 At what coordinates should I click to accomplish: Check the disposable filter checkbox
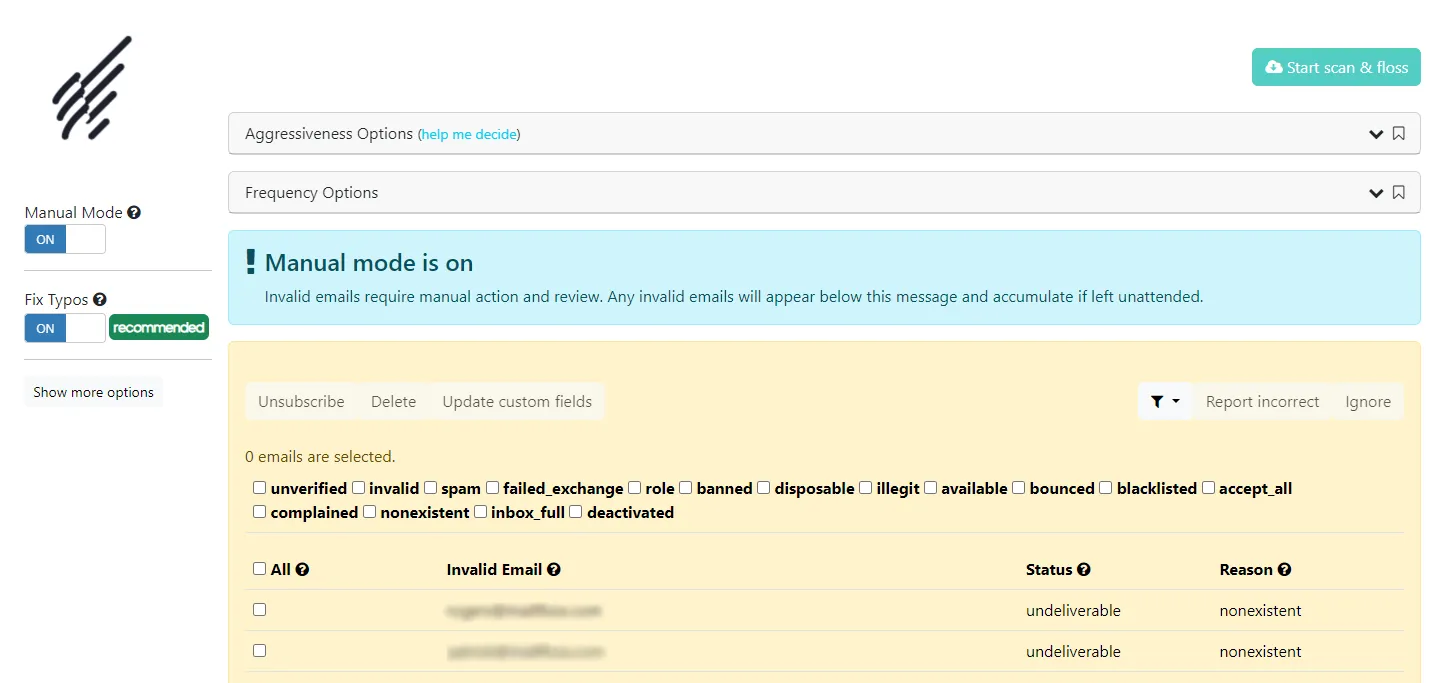764,488
